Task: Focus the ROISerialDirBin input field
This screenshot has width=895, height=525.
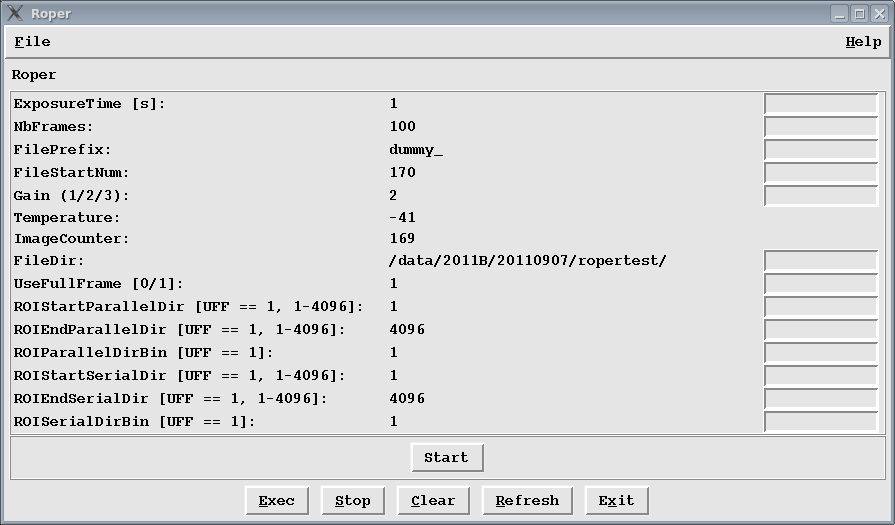Action: tap(821, 422)
